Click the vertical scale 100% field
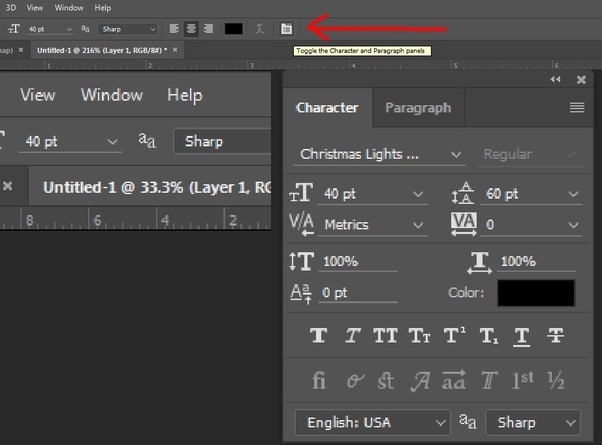 coord(358,261)
